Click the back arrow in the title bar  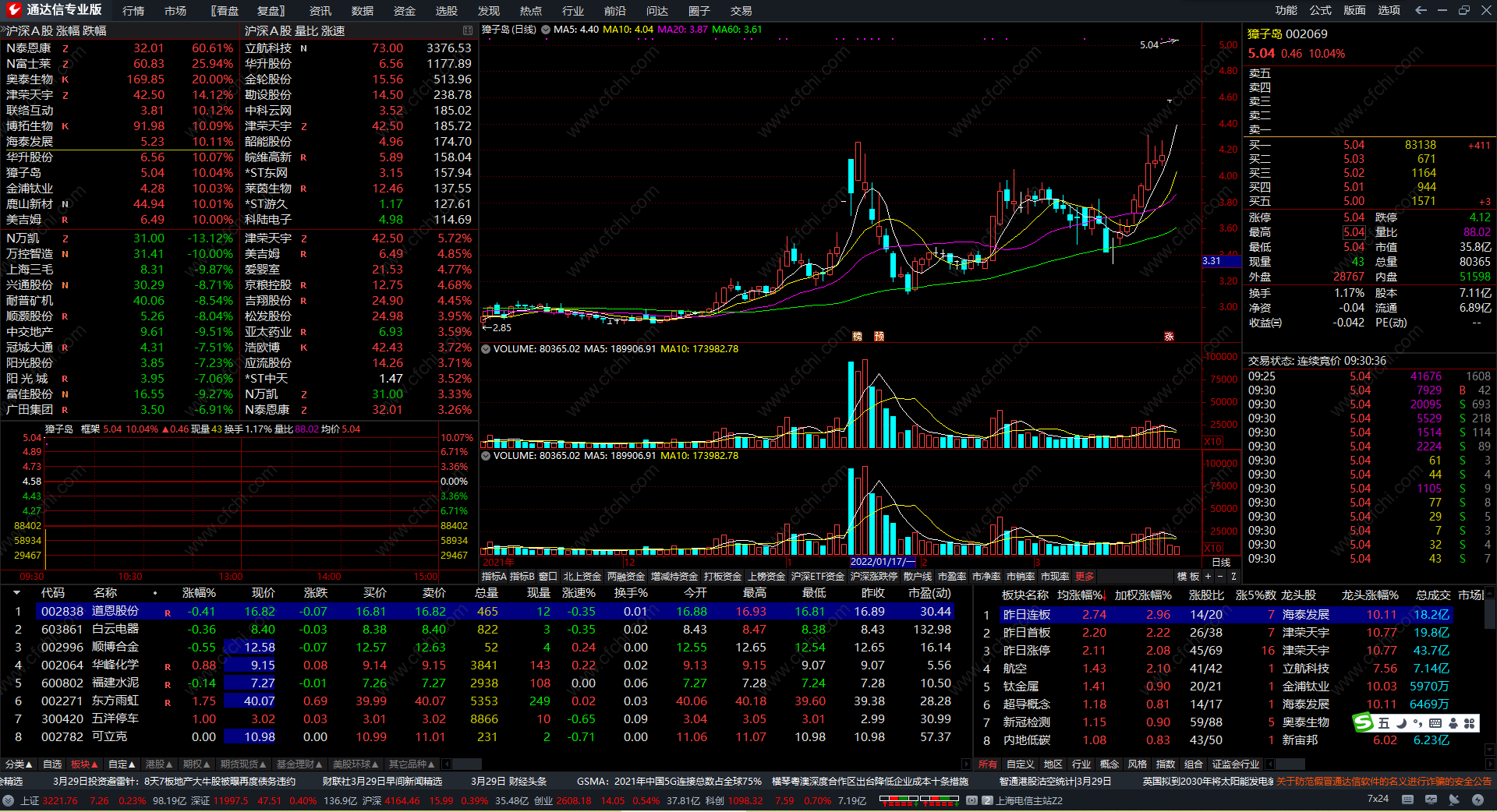click(x=1421, y=10)
